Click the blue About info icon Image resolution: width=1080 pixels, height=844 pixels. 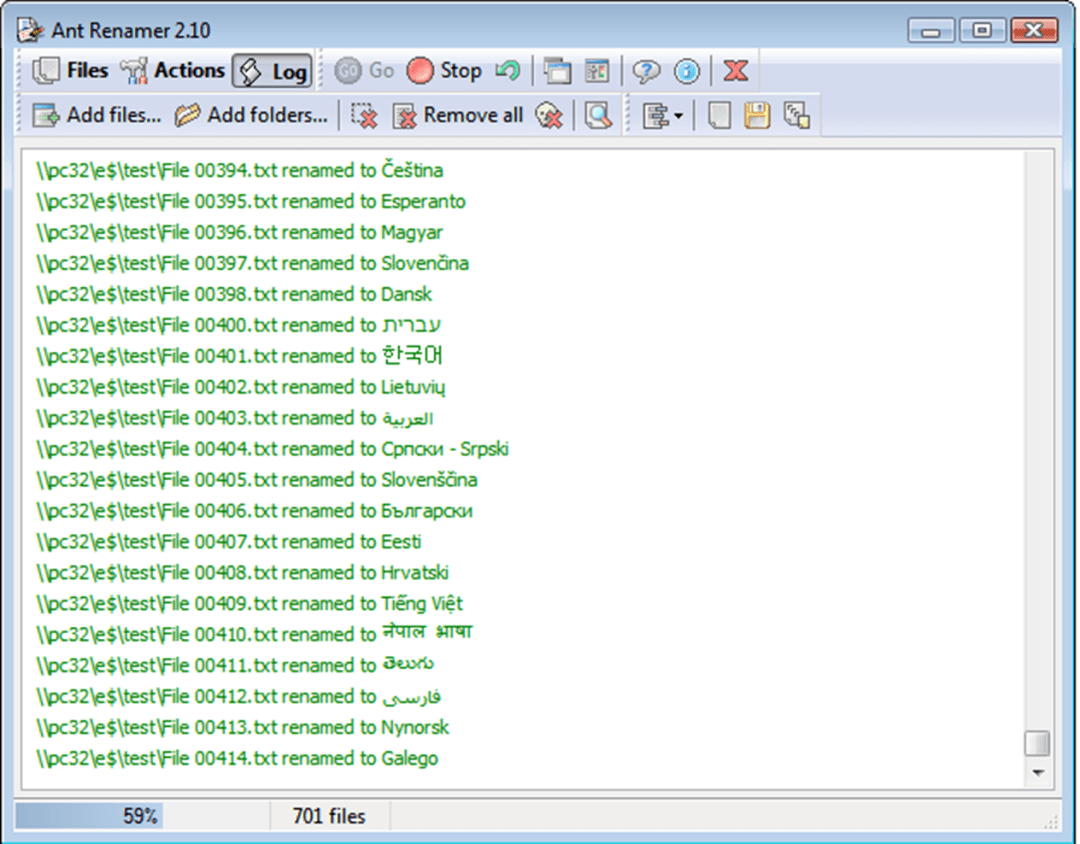(686, 71)
